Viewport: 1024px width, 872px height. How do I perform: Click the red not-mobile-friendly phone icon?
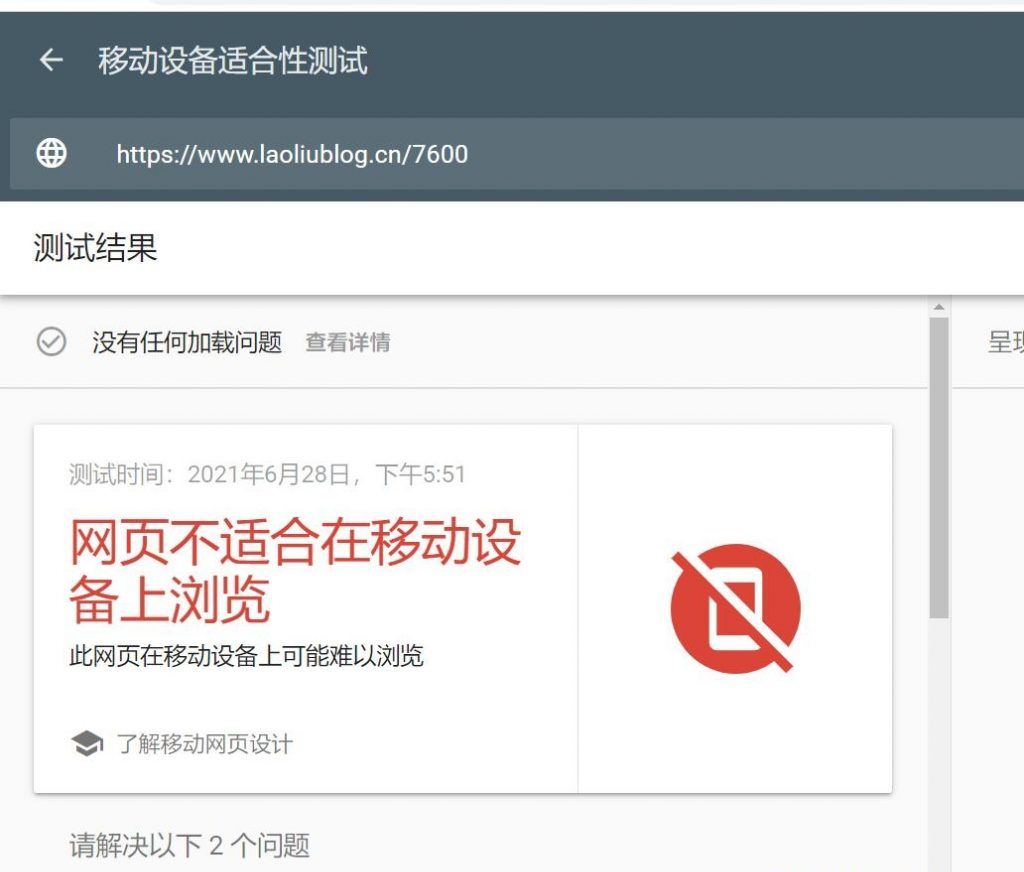coord(735,609)
